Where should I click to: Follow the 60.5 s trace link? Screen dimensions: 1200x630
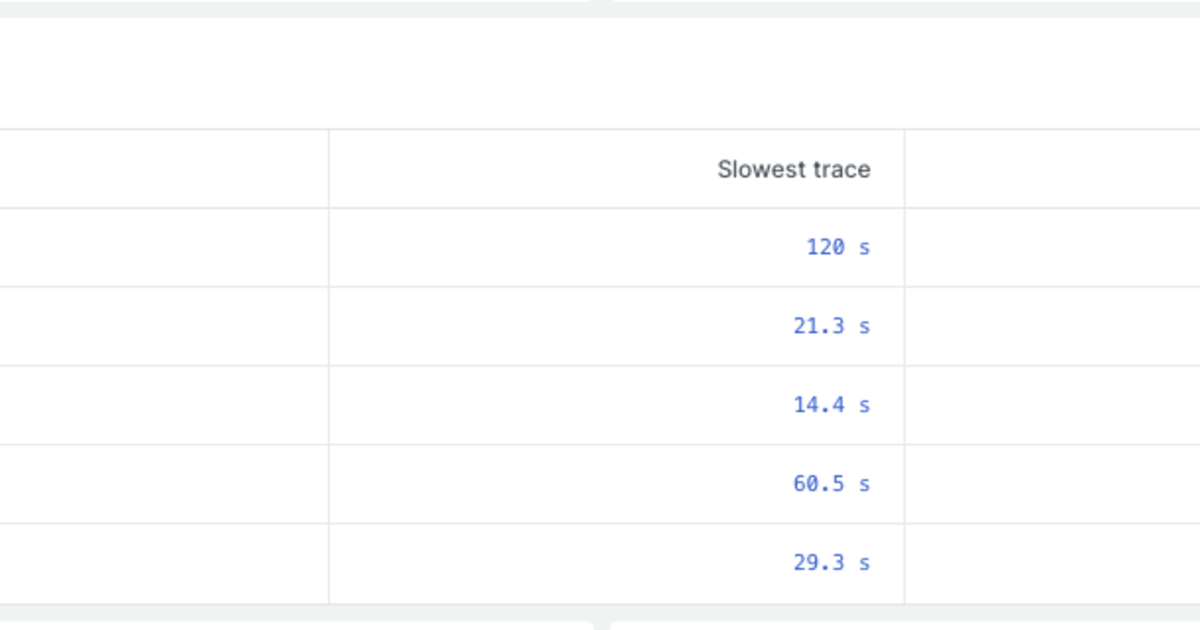click(831, 483)
